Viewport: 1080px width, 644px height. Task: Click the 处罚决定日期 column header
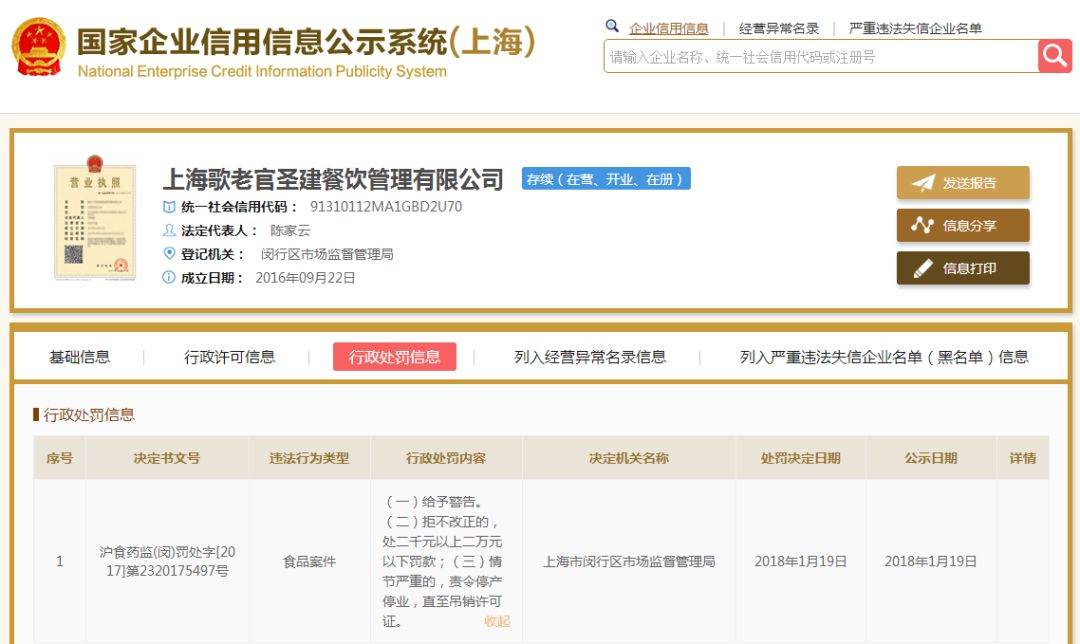(800, 458)
